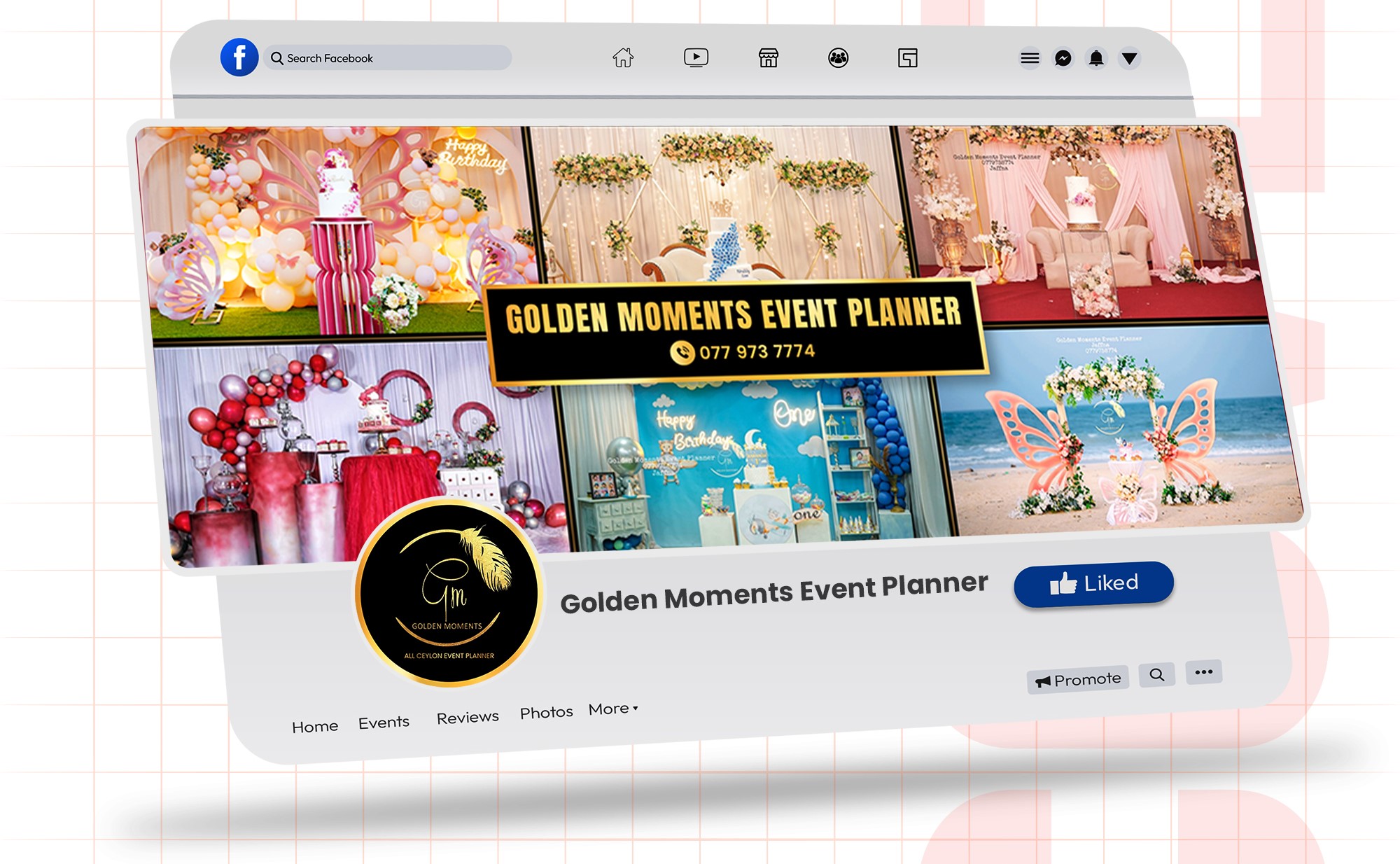The height and width of the screenshot is (864, 1400).
Task: Open the three-dots page options menu
Action: [1203, 672]
